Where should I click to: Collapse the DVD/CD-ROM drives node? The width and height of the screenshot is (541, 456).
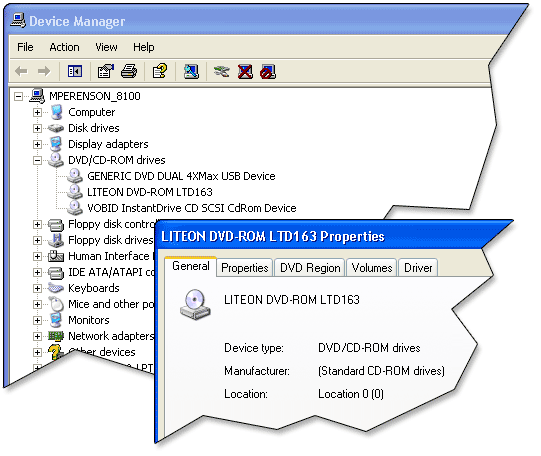pyautogui.click(x=37, y=160)
